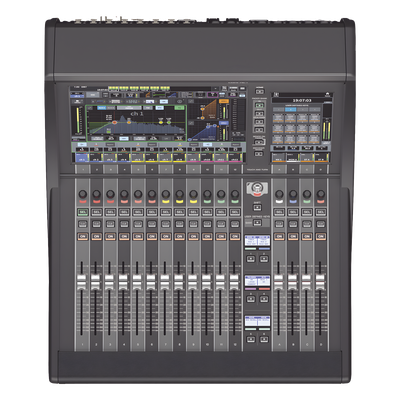Tap the first User Defined Key tile
The height and width of the screenshot is (400, 400).
[279, 118]
